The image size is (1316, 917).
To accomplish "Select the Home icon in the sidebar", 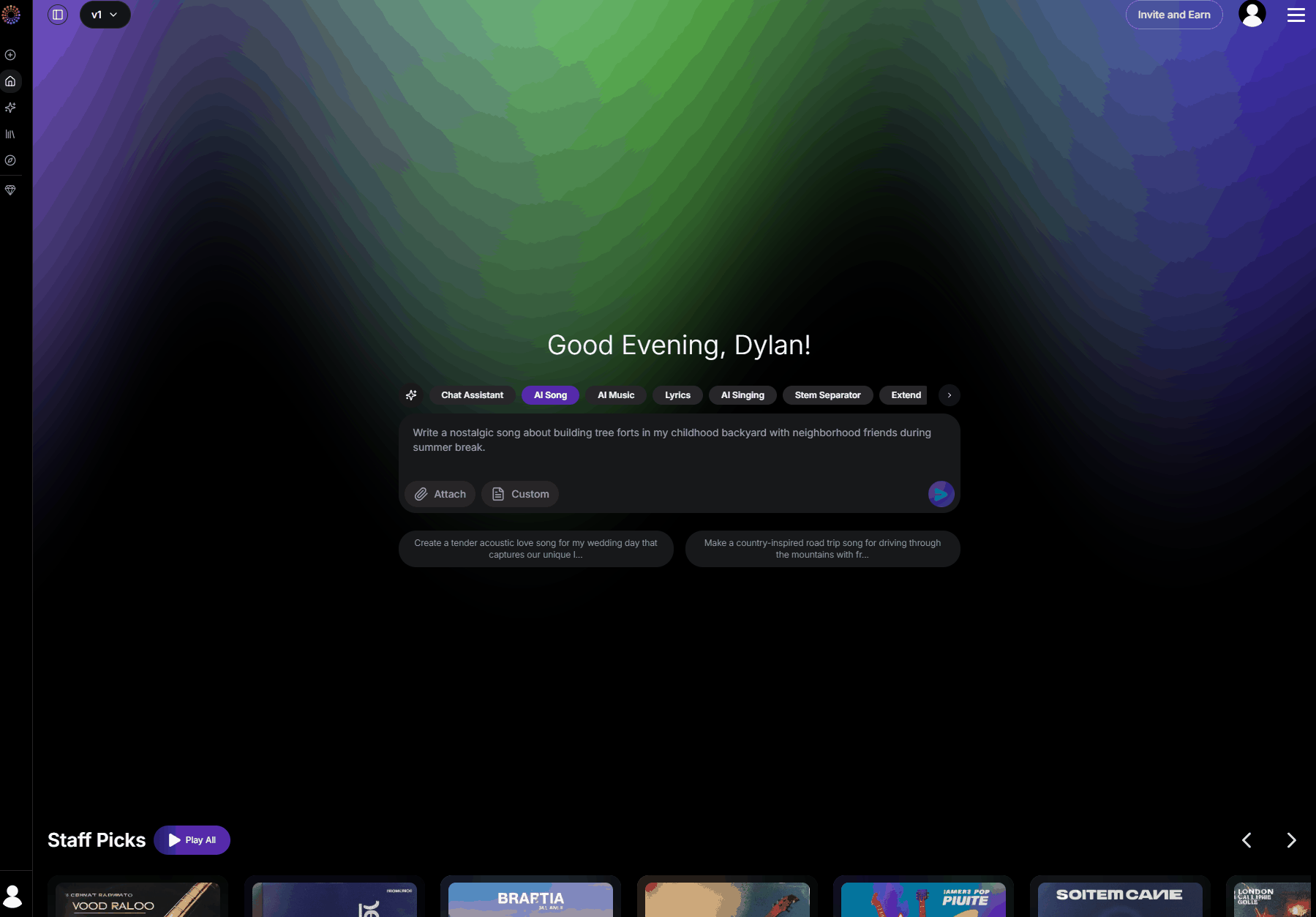I will point(10,81).
